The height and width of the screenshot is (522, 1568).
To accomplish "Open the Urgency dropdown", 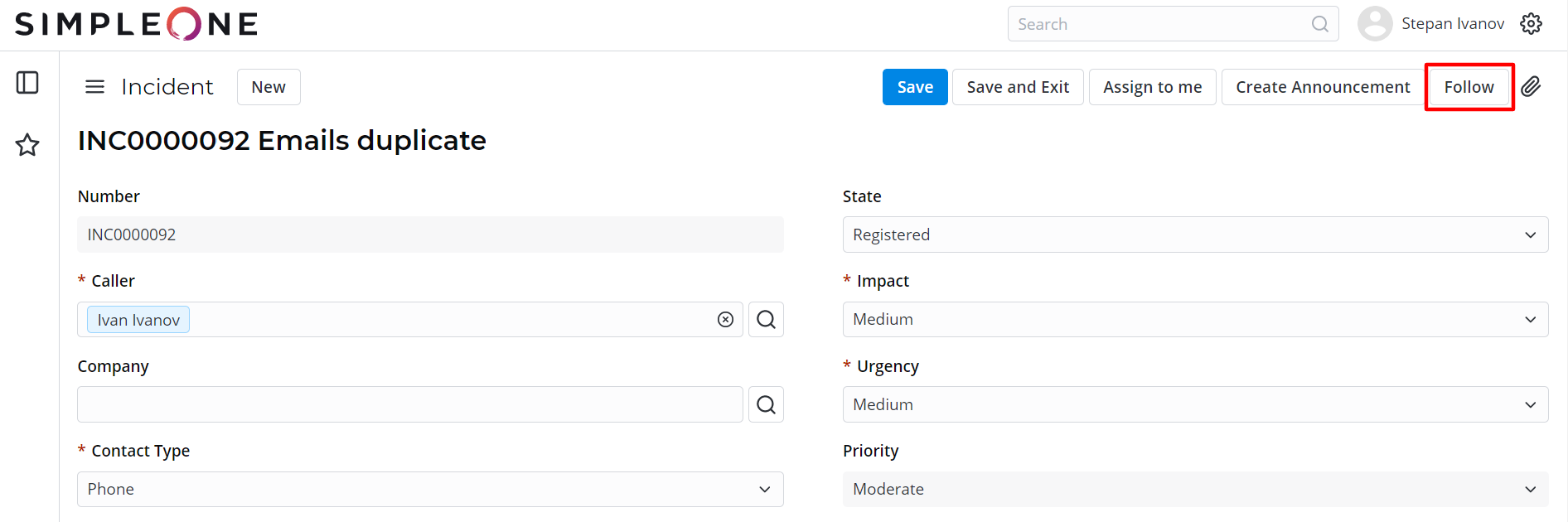I will click(1195, 404).
